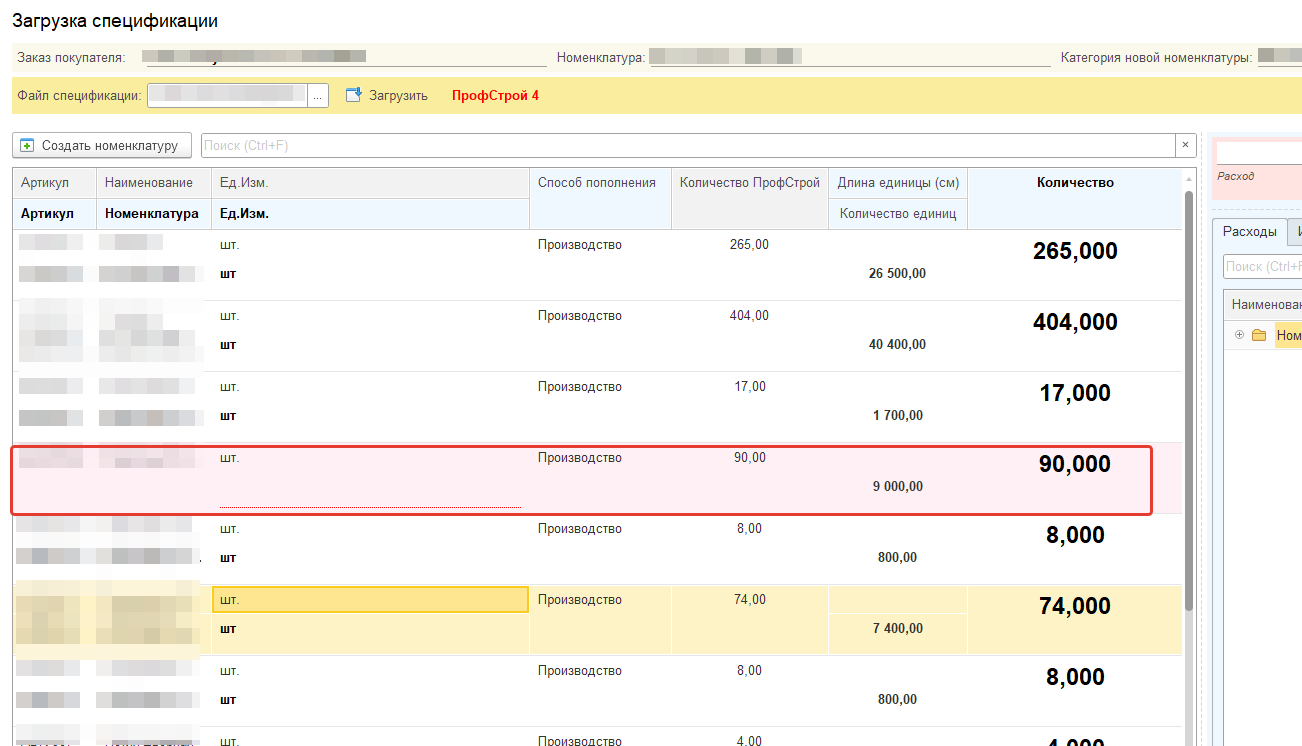
Task: Click the Загрузить button label
Action: 398,96
